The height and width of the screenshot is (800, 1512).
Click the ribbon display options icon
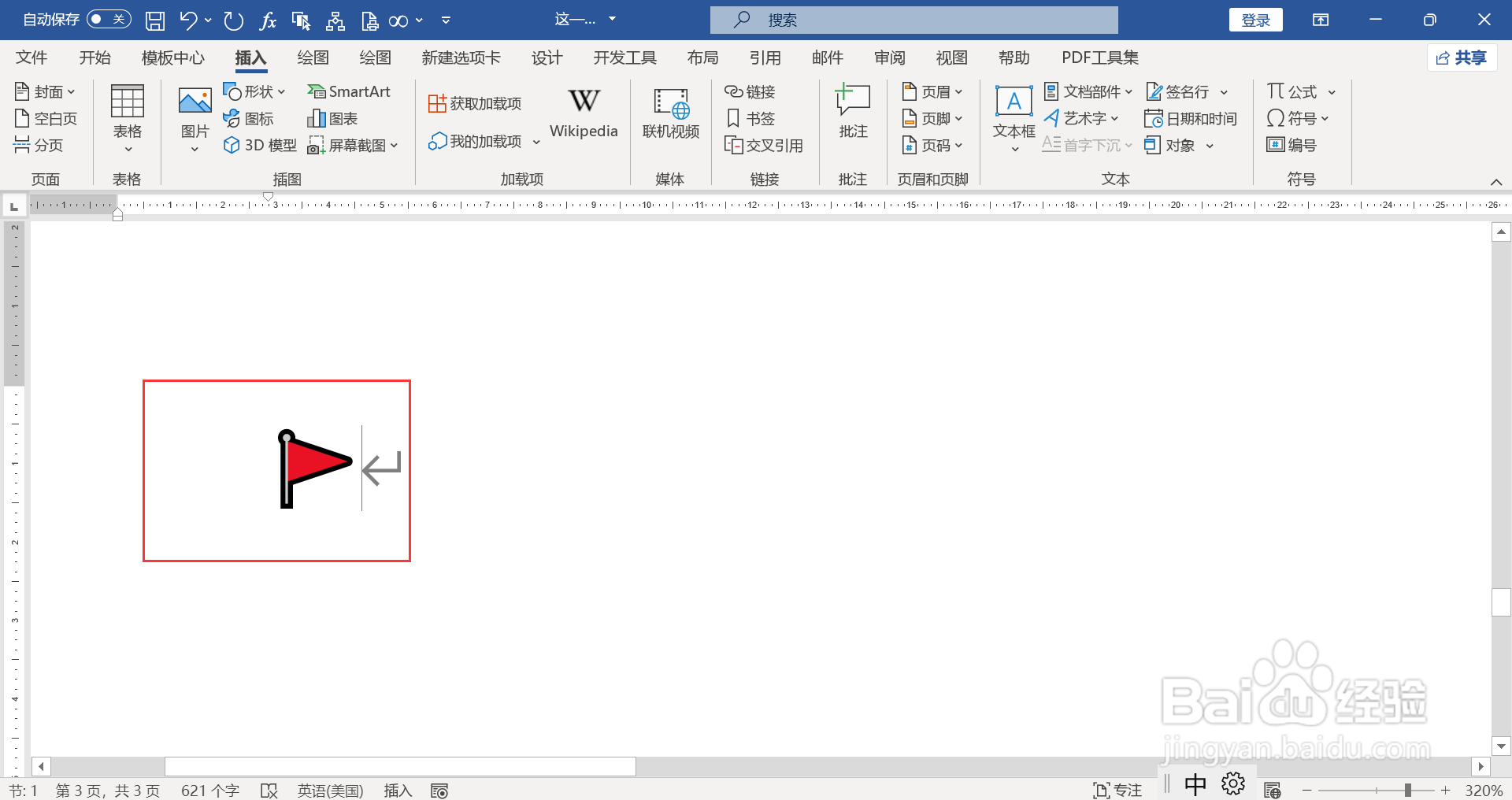pos(1321,20)
